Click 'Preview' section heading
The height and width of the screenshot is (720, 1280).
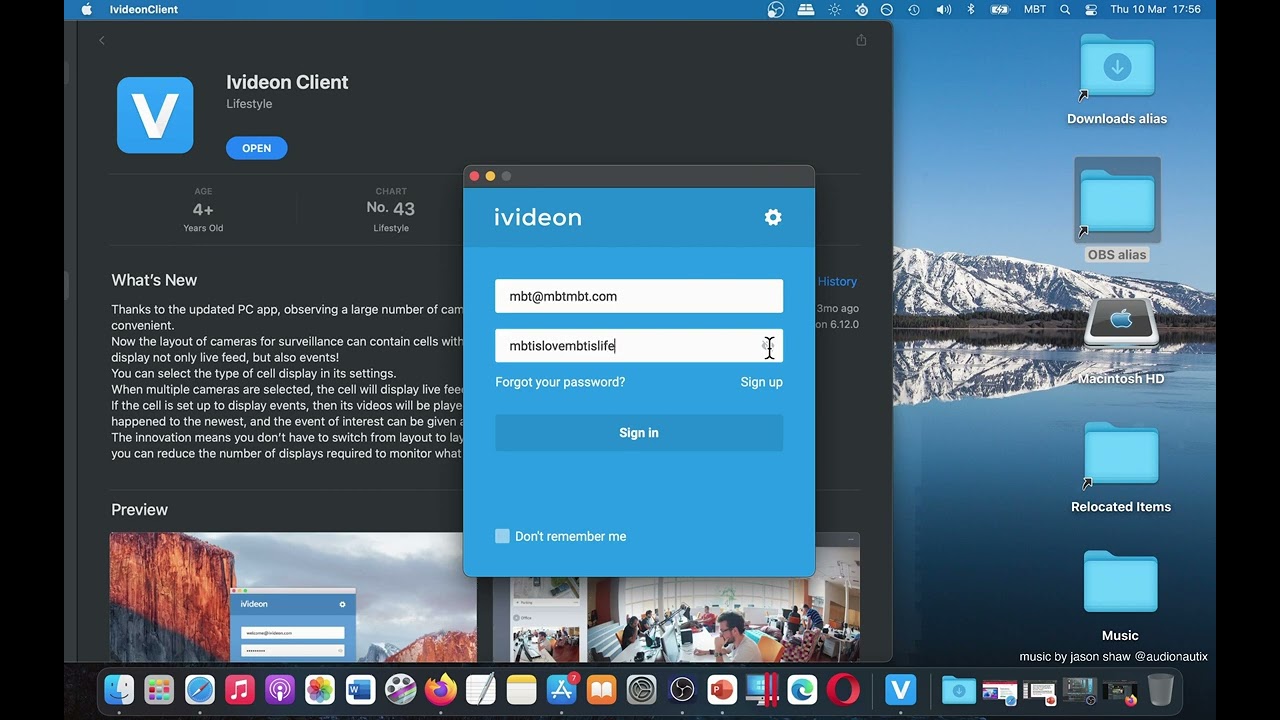point(139,510)
